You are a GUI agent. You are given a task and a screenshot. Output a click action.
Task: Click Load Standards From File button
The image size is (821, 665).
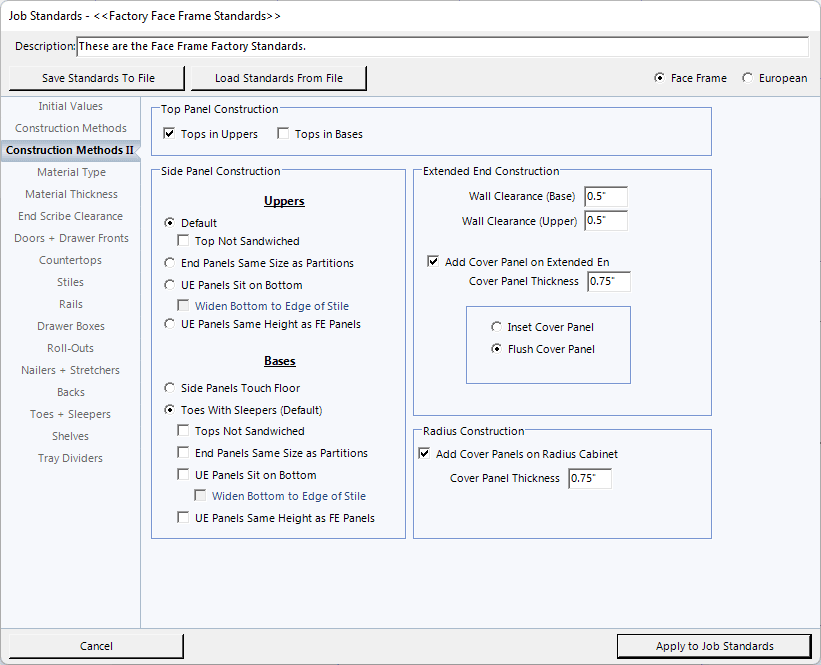pos(278,78)
